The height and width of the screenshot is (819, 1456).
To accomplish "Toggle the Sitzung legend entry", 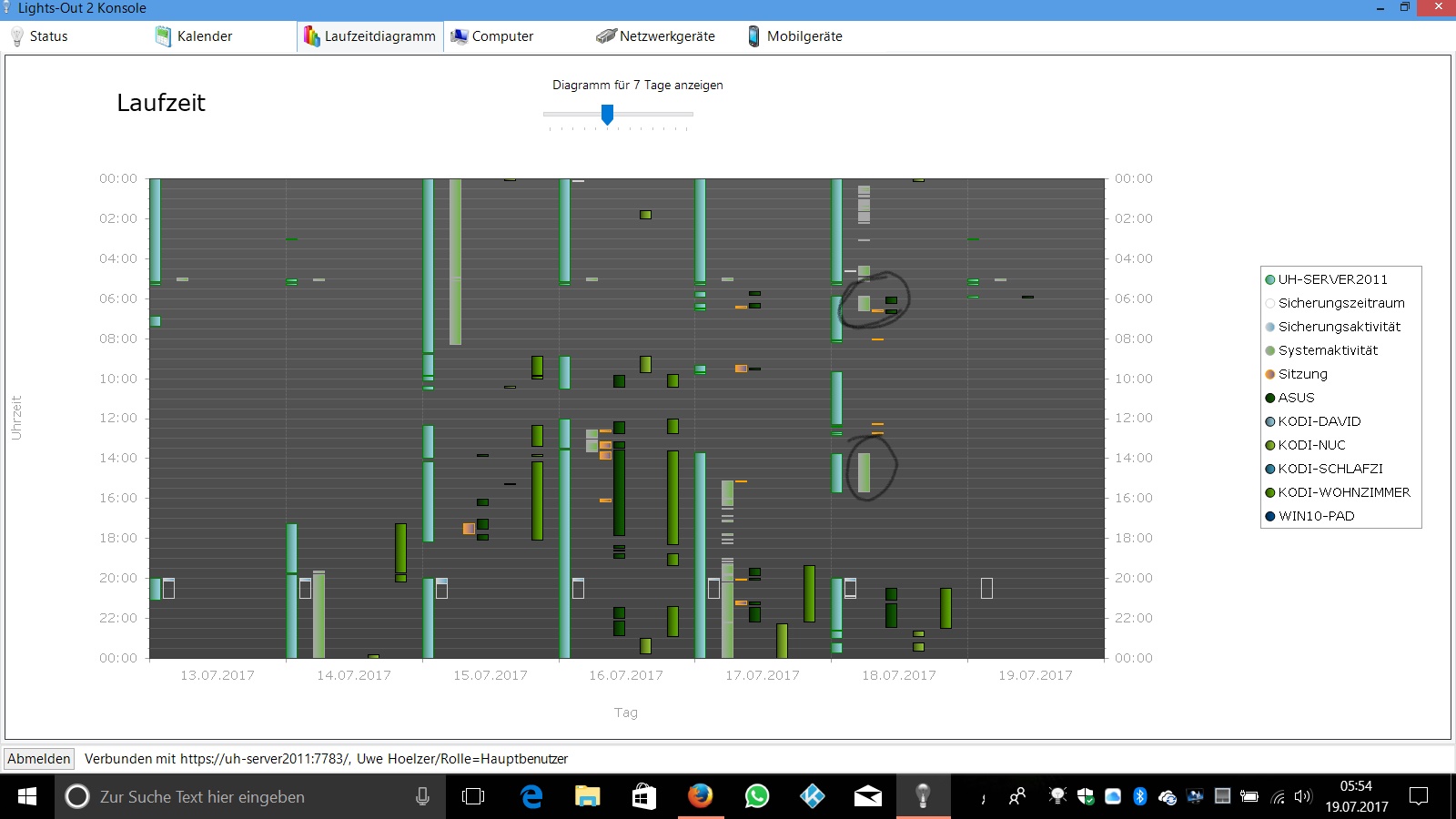I will pos(1302,374).
